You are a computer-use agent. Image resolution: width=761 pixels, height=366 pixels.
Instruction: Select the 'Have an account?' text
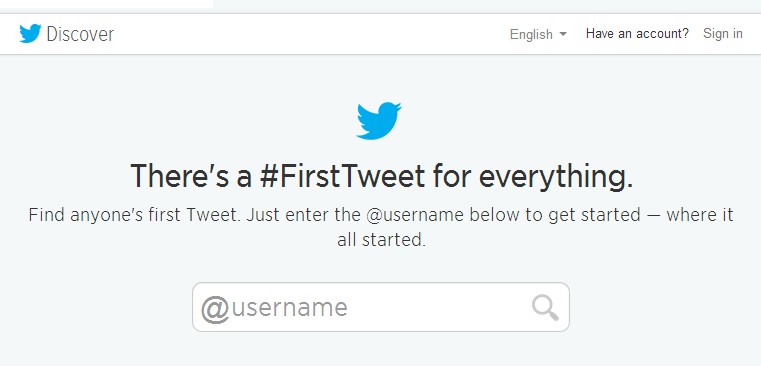pos(637,33)
